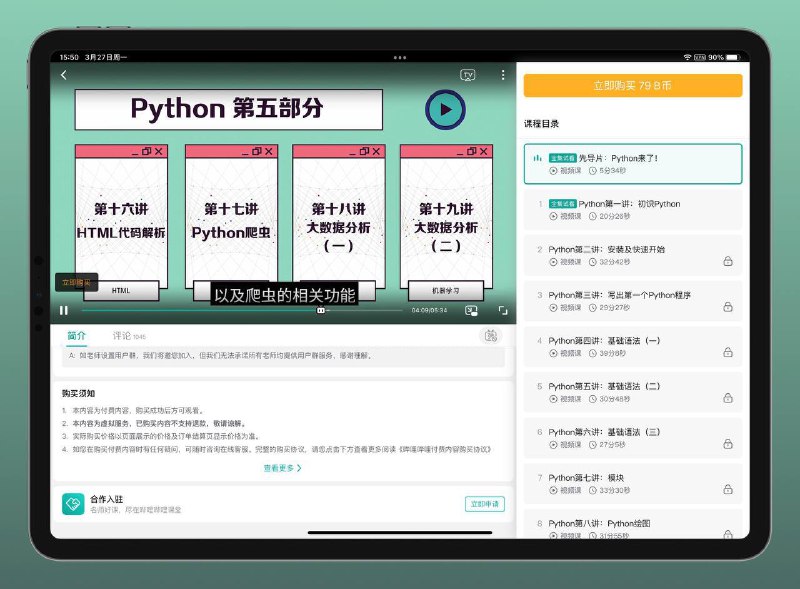Tap the fullscreen icon in the player
This screenshot has height=589, width=800.
tap(503, 311)
